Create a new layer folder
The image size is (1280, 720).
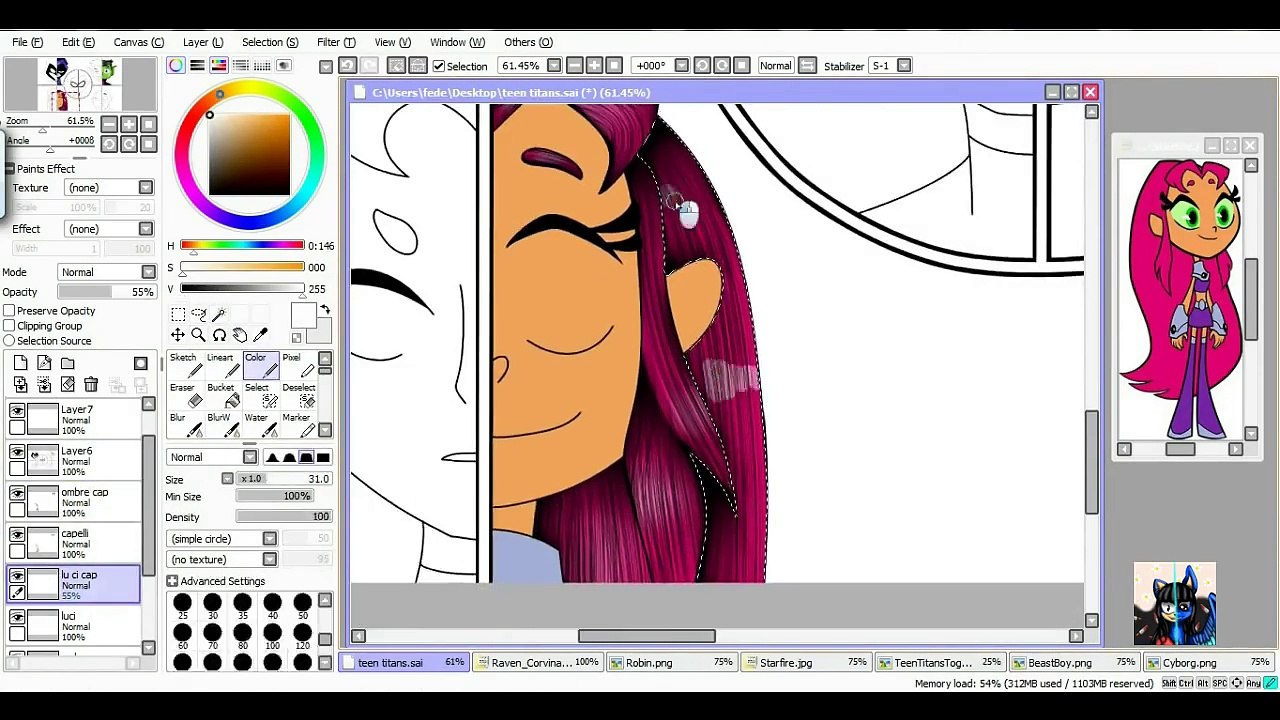coord(67,363)
